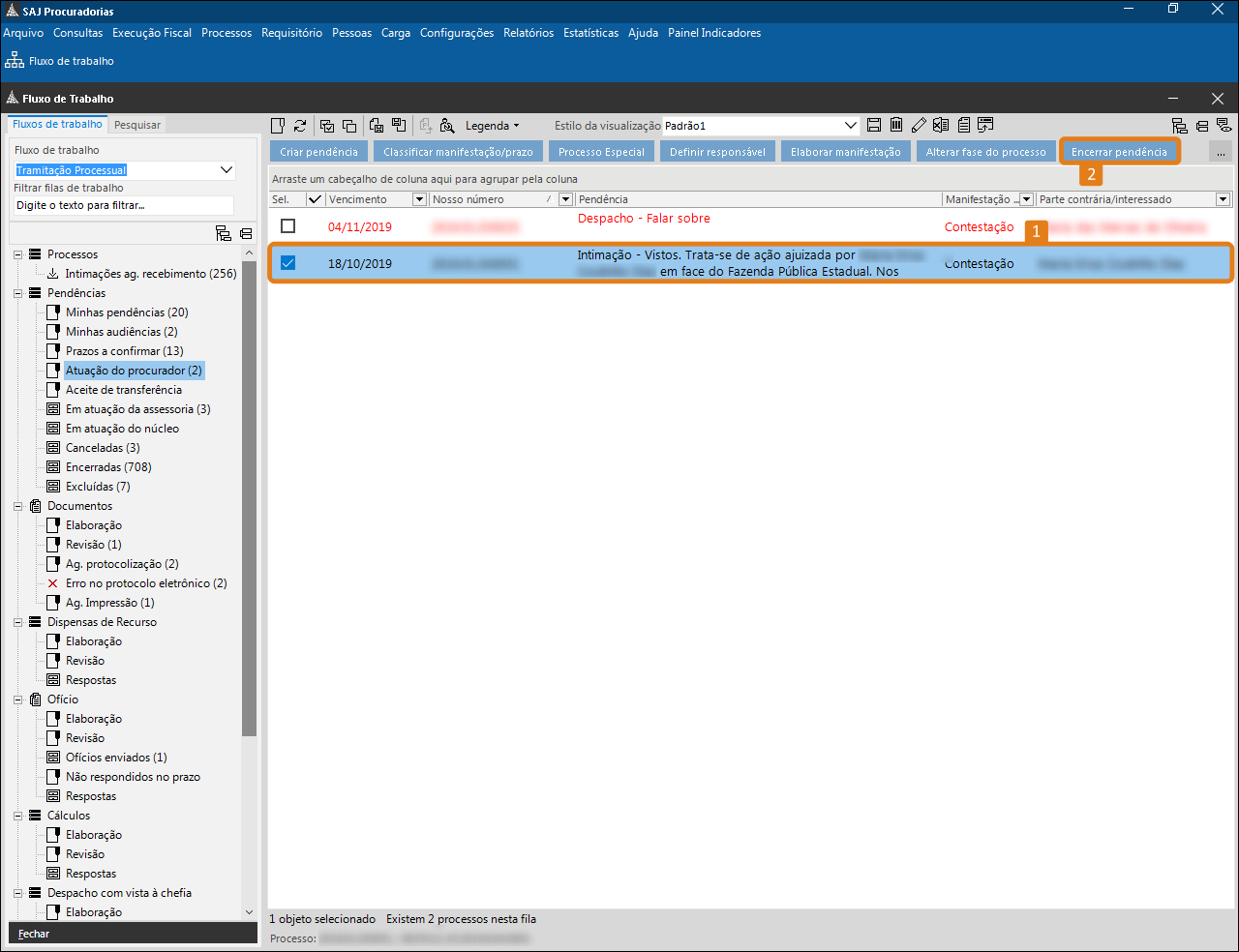Open the Fluxo de trabalho Tramitação Processual combo
The width and height of the screenshot is (1239, 952).
click(227, 170)
